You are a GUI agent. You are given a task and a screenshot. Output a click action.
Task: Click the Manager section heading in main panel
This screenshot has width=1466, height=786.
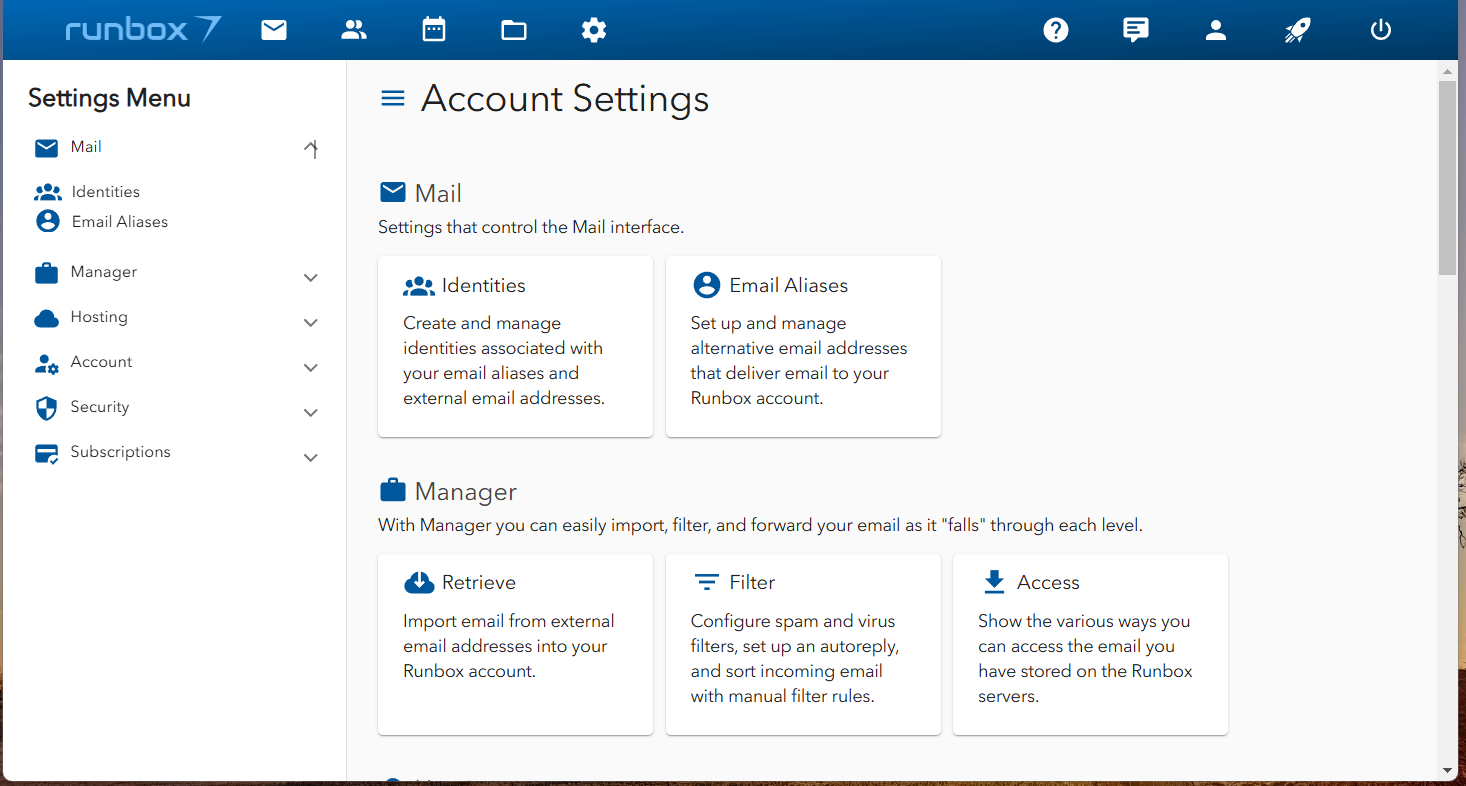click(466, 492)
